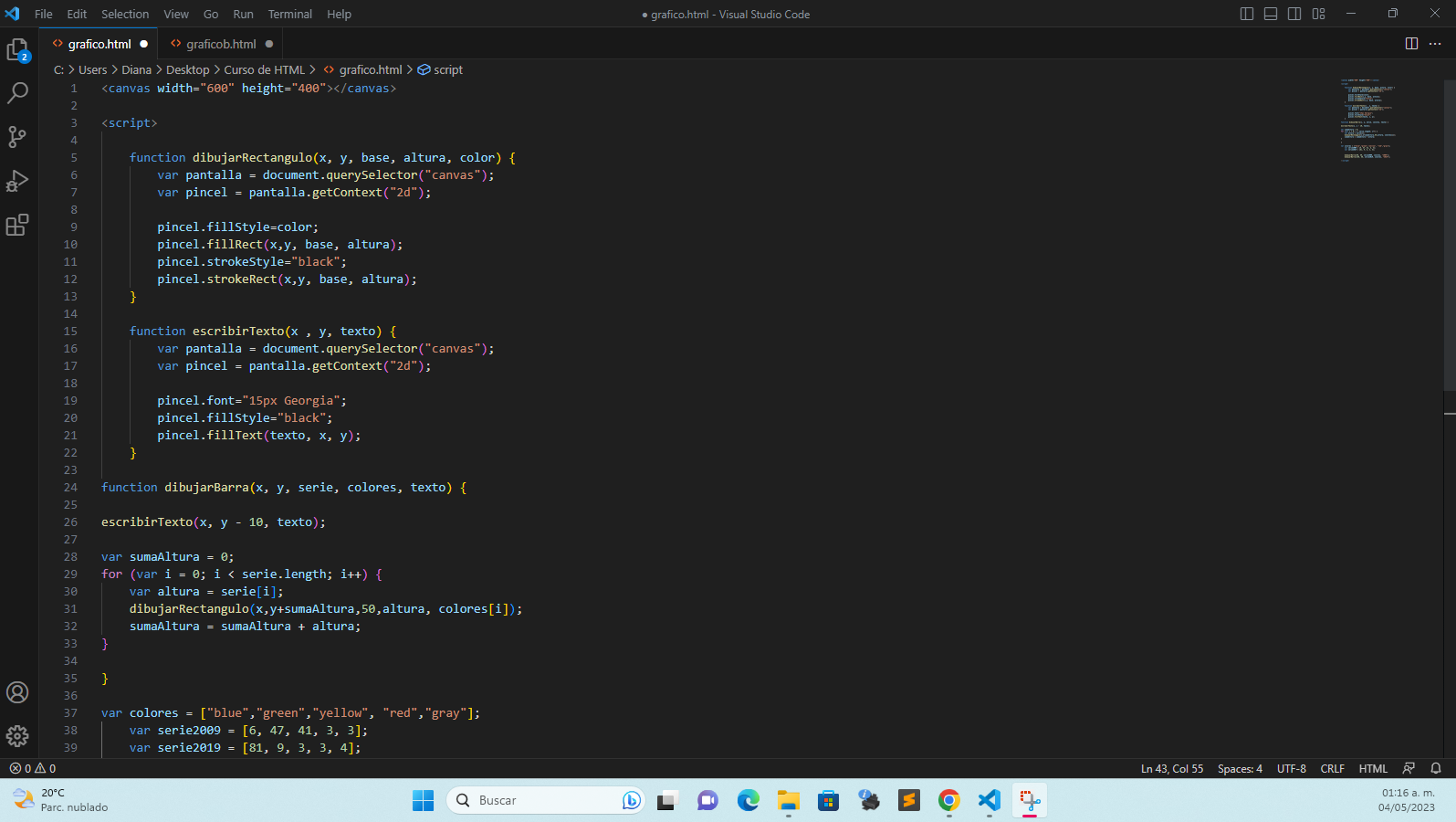Change language mode via HTML item
Image resolution: width=1456 pixels, height=822 pixels.
1373,768
